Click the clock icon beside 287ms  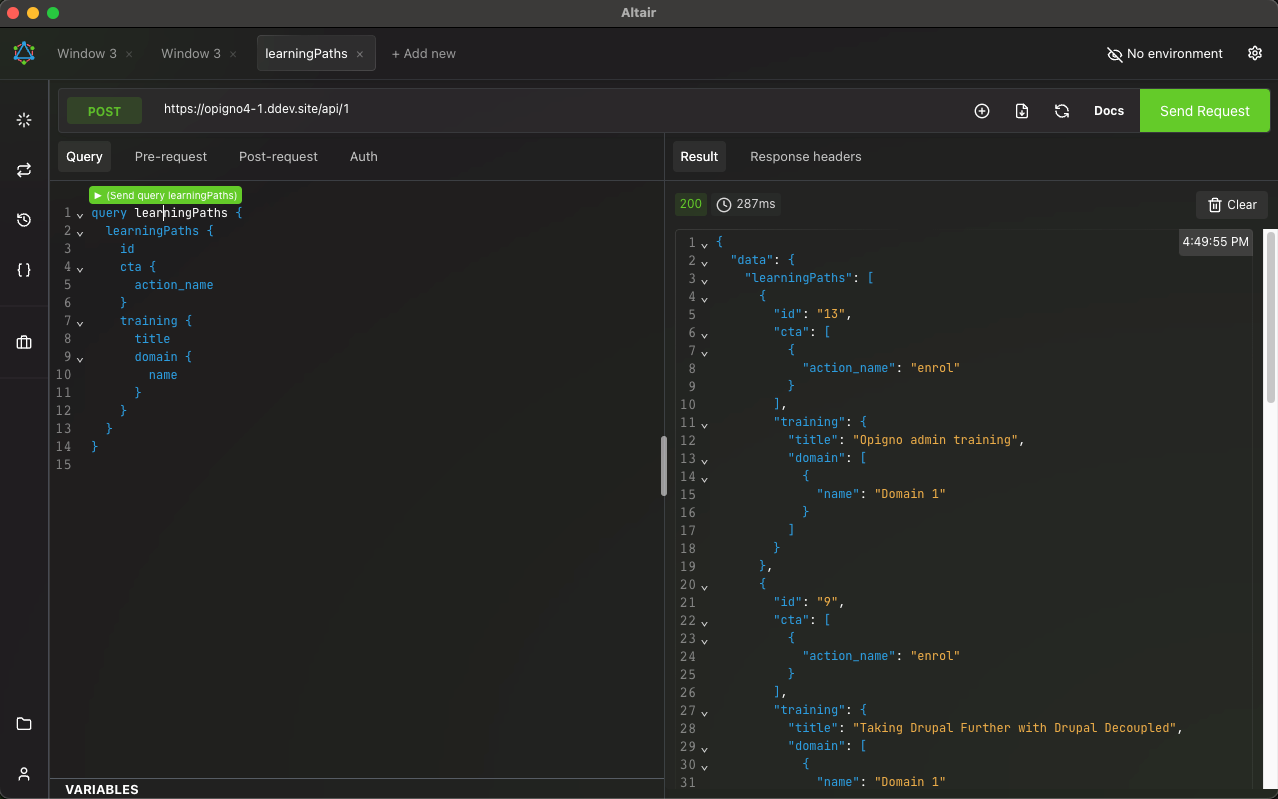click(x=724, y=204)
